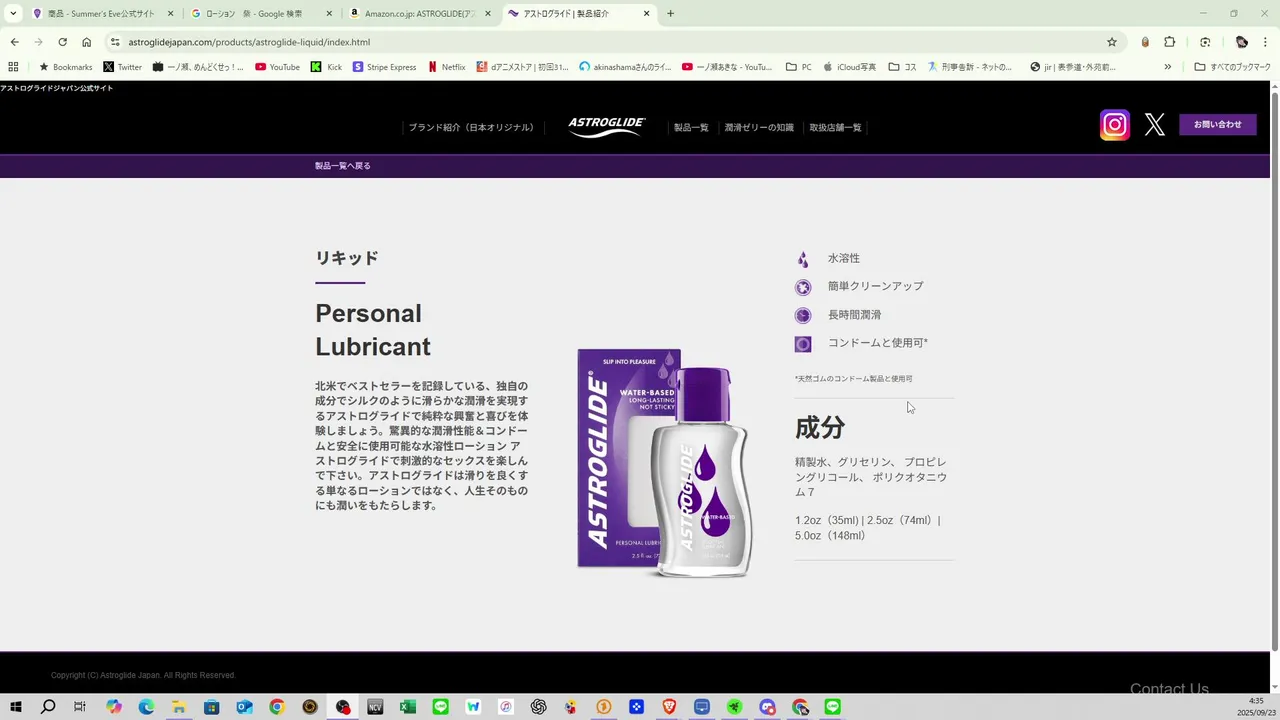Open すべてのブックマーク folder
1280x720 pixels.
tap(1232, 67)
